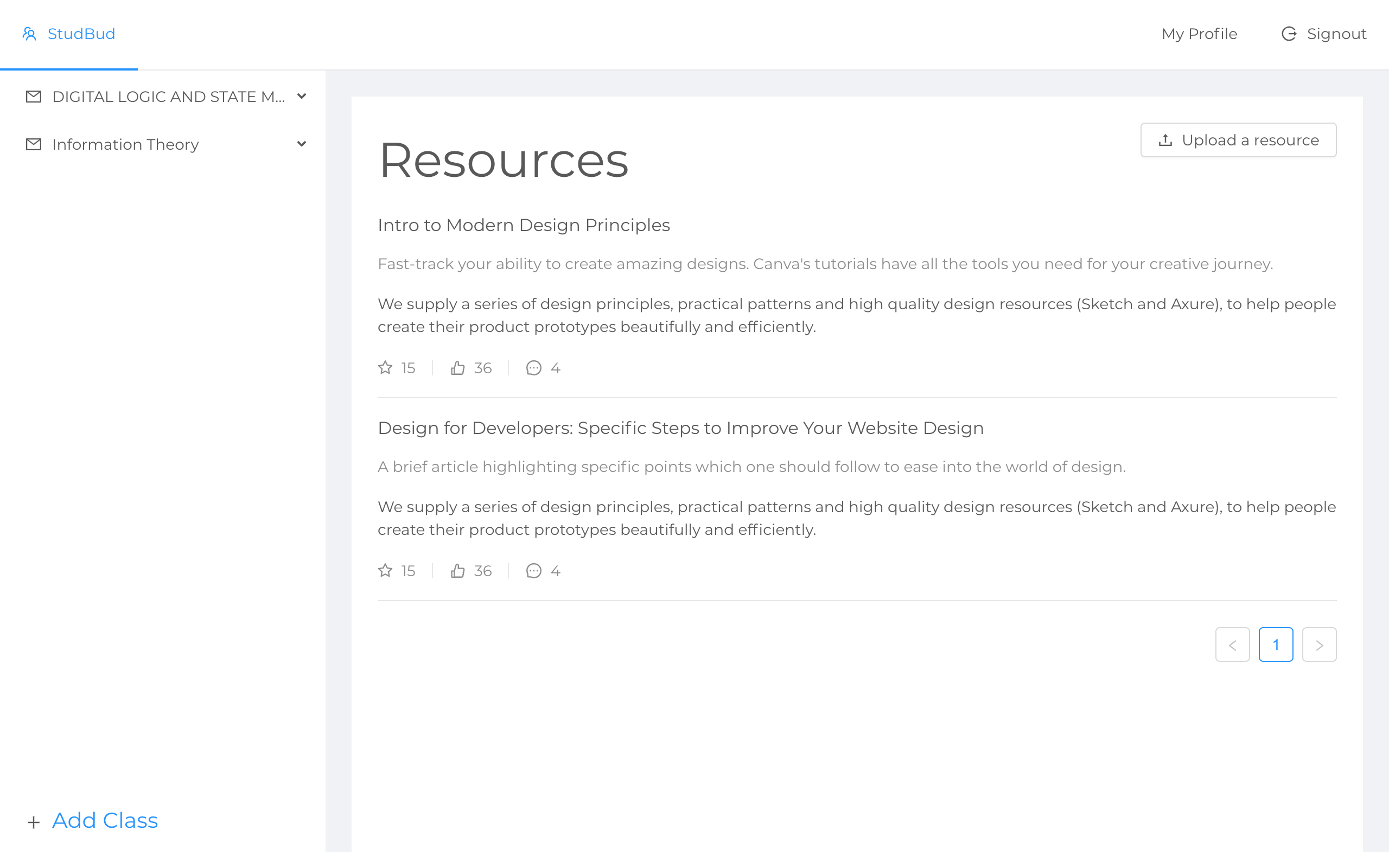The image size is (1389, 868).
Task: Click the StudBud logo icon
Action: (x=29, y=34)
